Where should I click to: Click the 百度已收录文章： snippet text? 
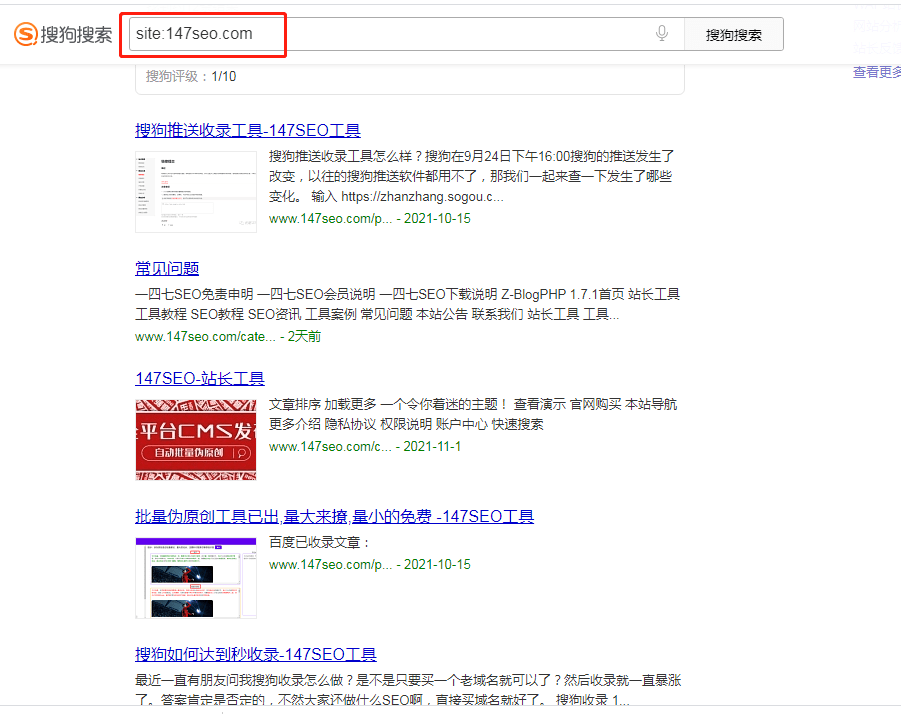[321, 542]
